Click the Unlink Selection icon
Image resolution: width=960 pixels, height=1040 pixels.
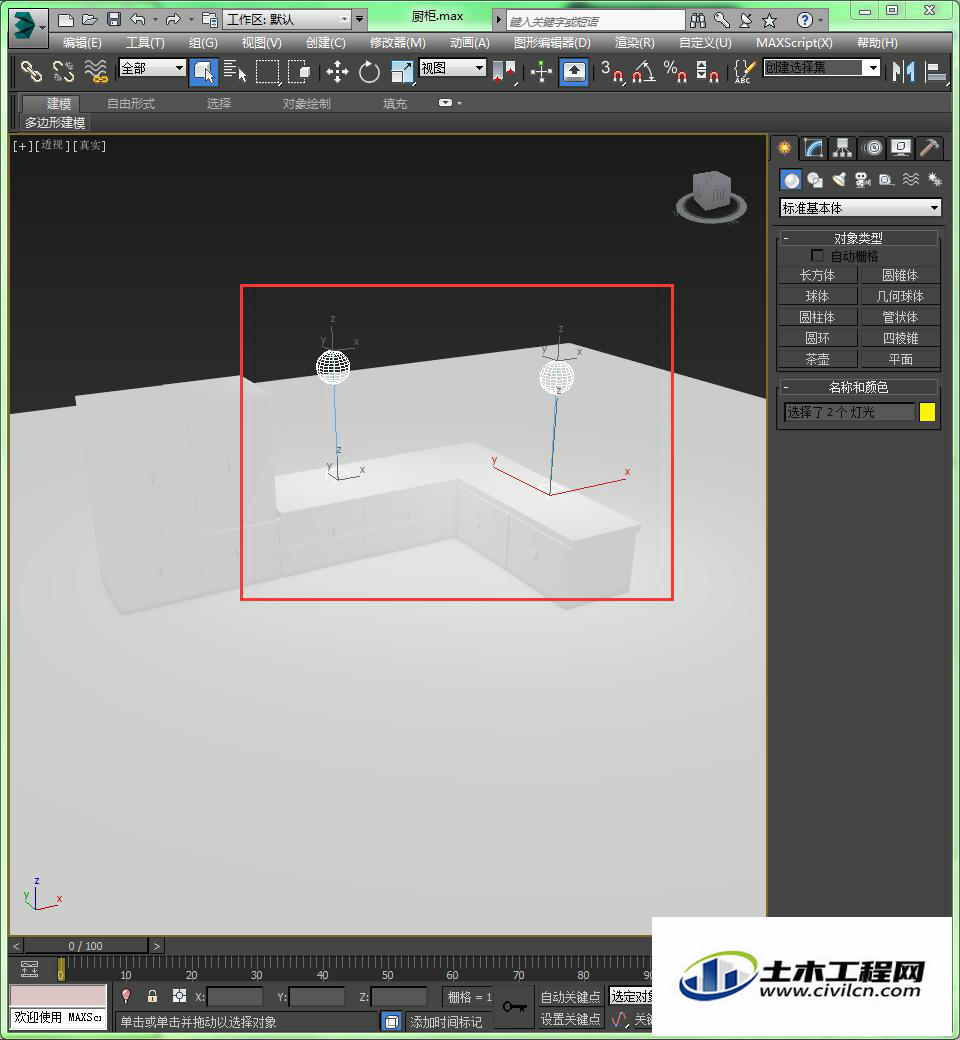63,71
